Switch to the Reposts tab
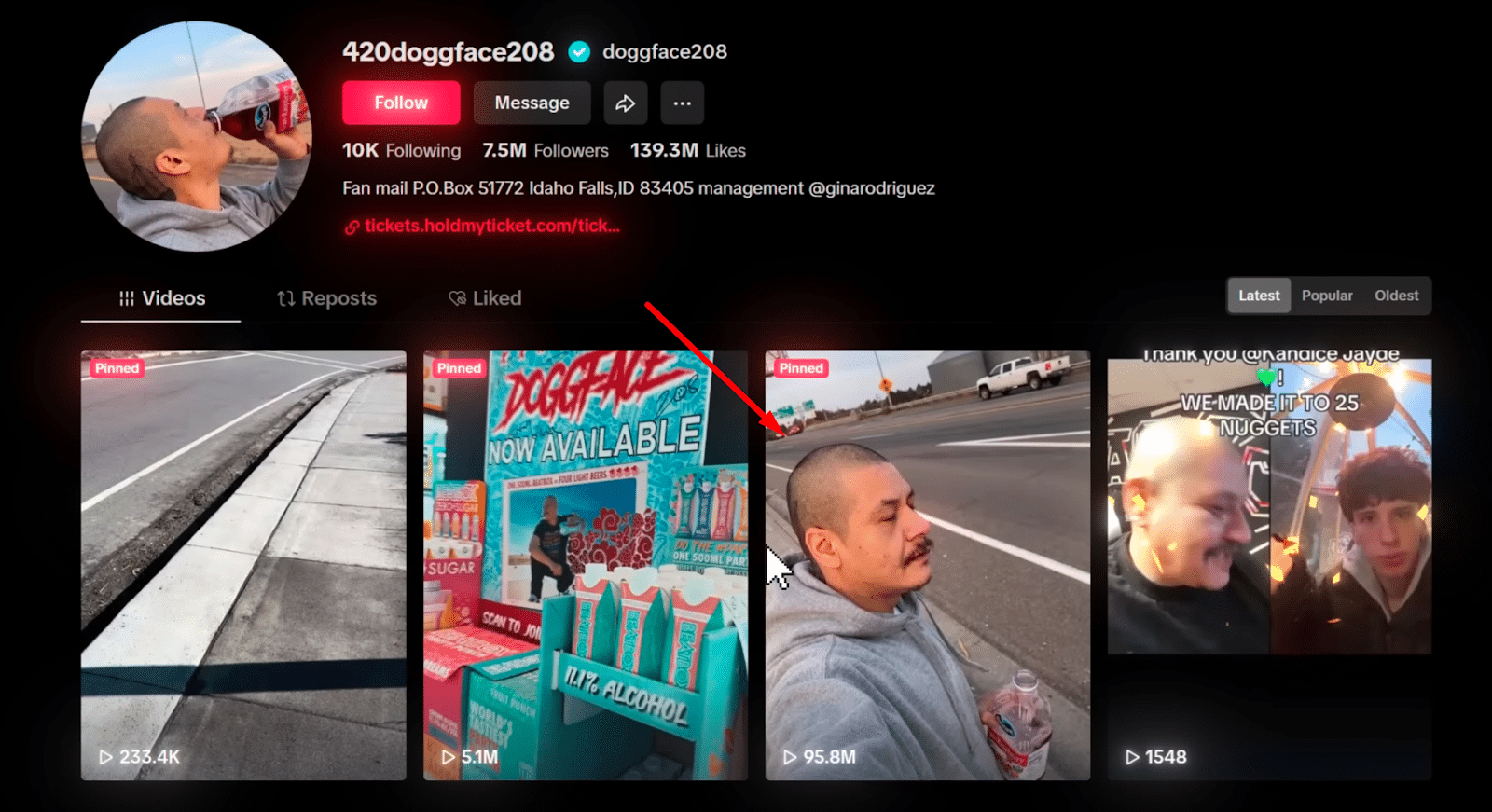Screen dimensions: 1492x812 pos(326,298)
